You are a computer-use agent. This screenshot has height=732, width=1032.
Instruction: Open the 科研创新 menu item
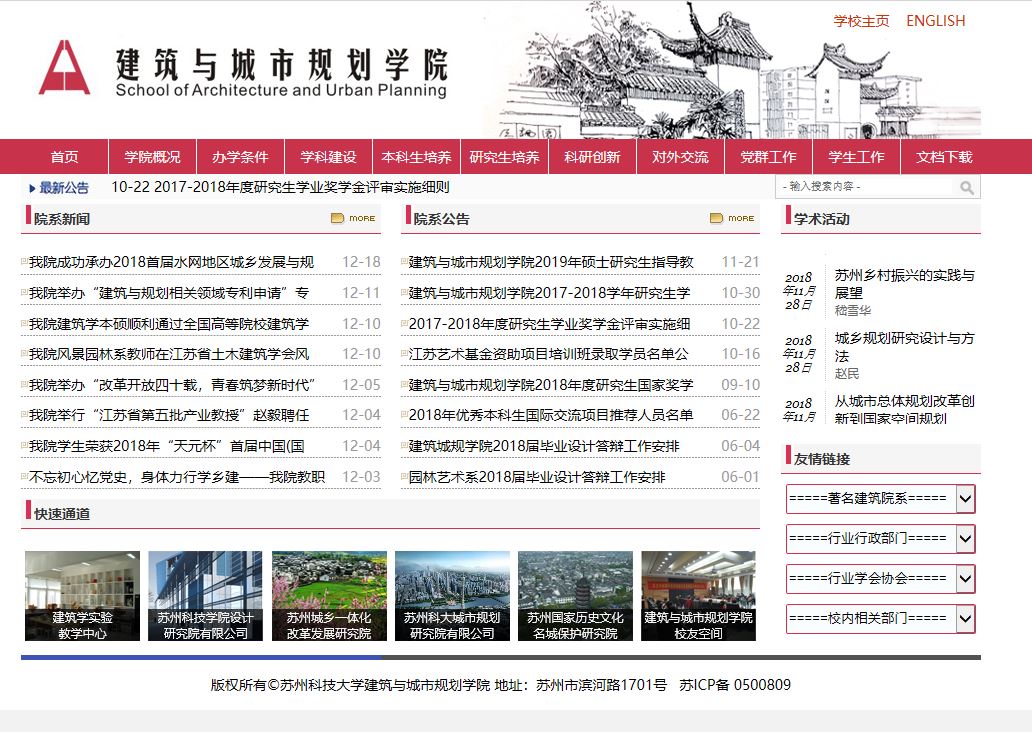pos(592,157)
